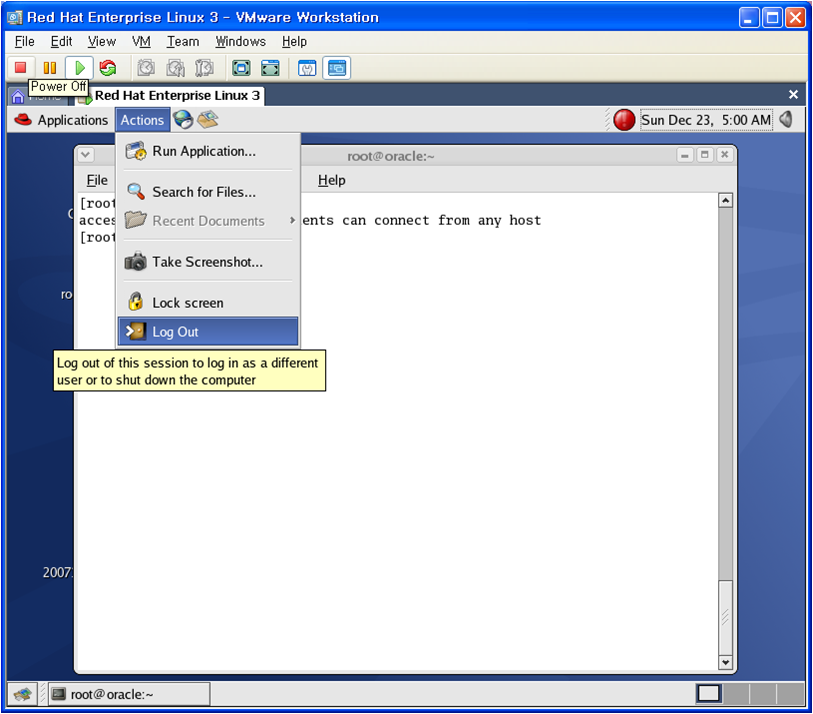This screenshot has width=813, height=714.
Task: Close the VM tab with the X
Action: [793, 94]
